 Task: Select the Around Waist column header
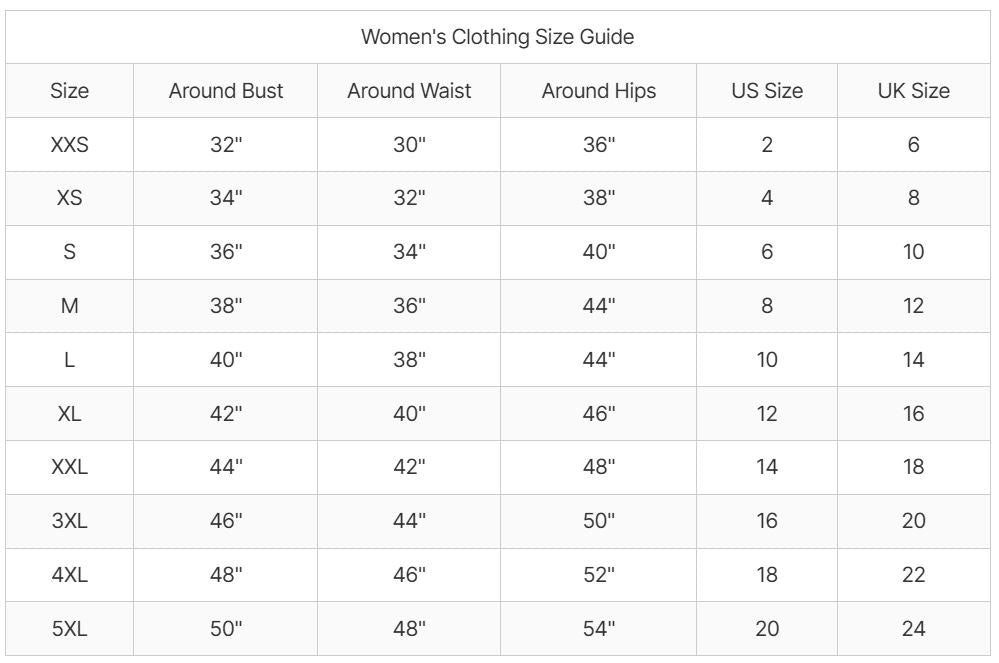(409, 91)
